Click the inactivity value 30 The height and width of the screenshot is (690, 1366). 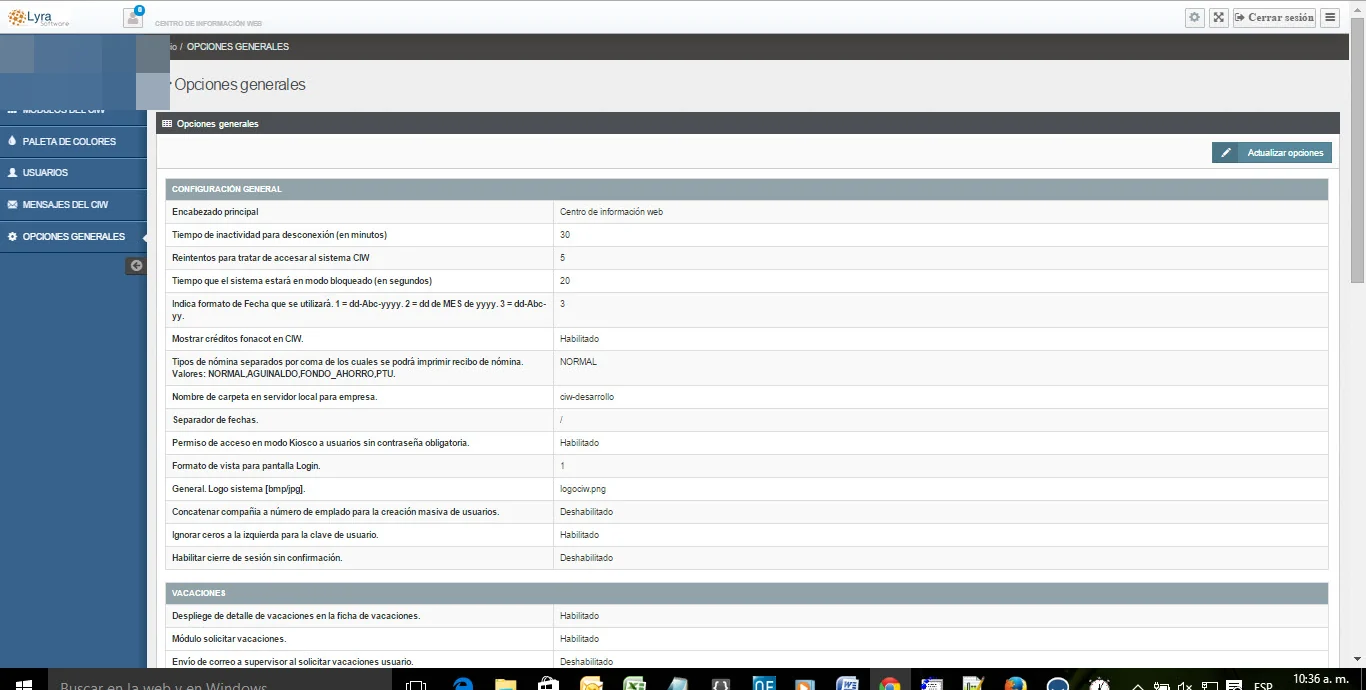565,235
